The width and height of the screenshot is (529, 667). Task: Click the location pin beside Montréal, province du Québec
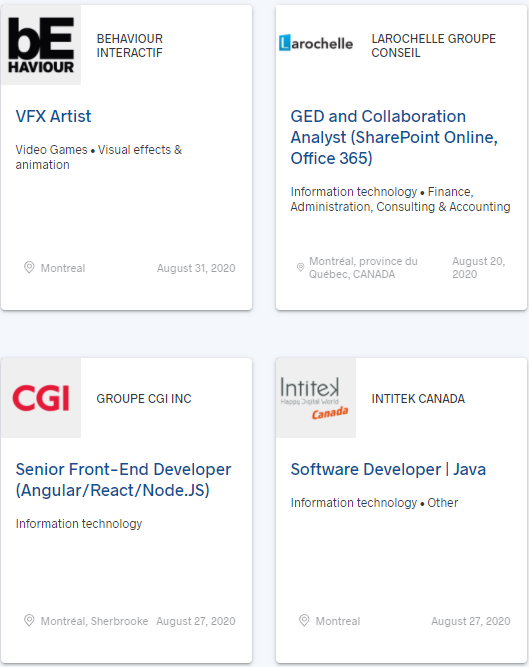tap(300, 267)
